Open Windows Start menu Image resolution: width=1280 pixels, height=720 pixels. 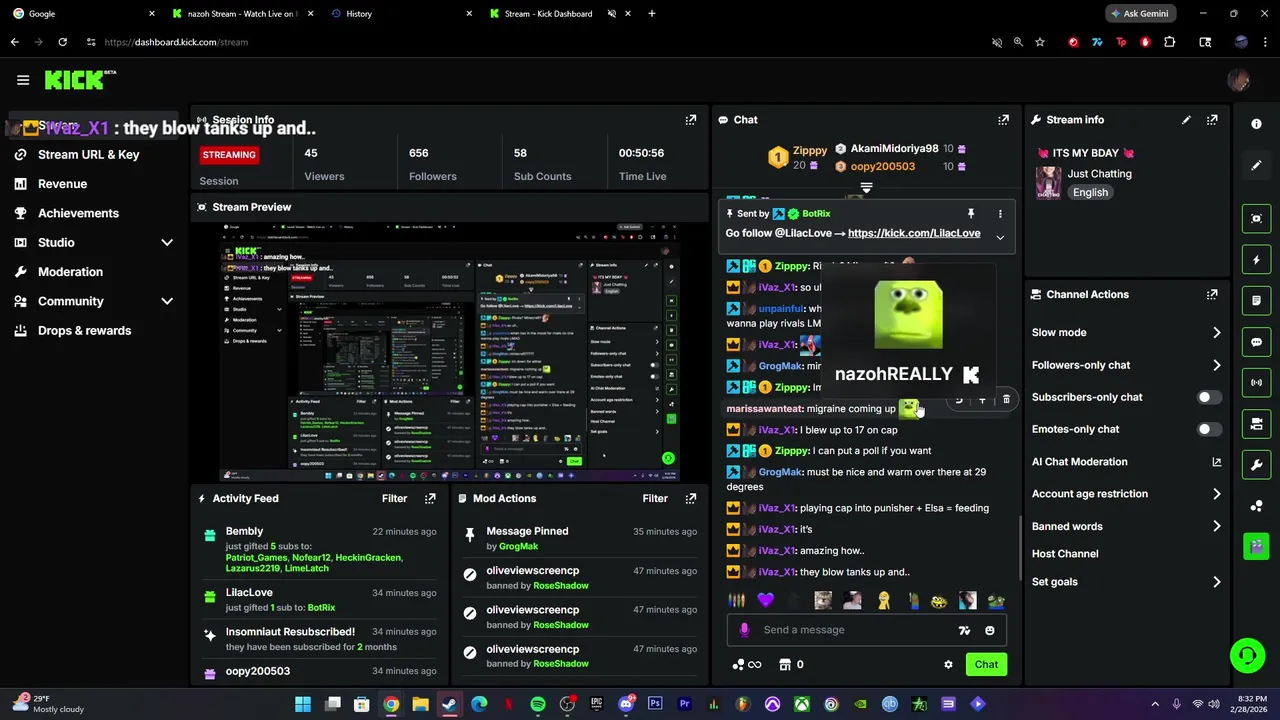point(303,704)
